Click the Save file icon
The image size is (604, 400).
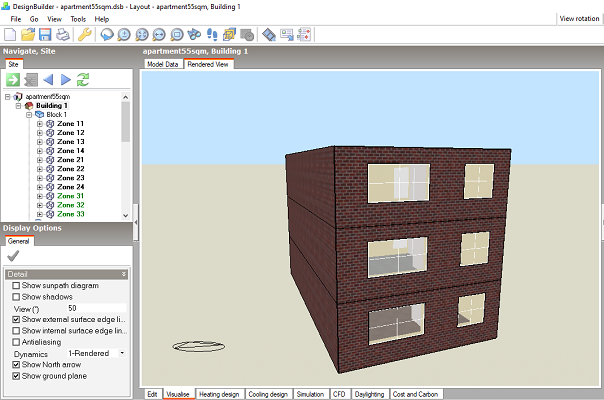pyautogui.click(x=45, y=35)
